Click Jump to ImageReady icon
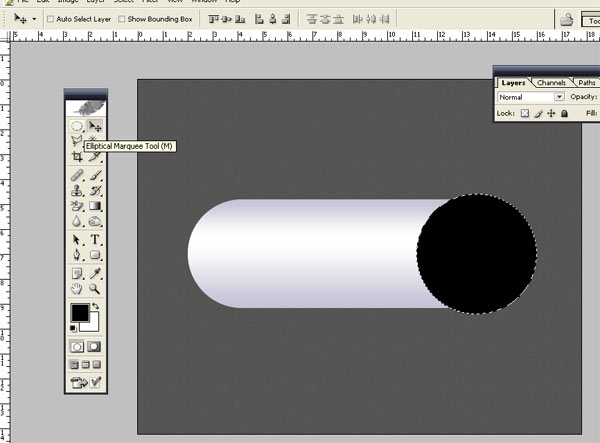The image size is (600, 443). pos(86,382)
